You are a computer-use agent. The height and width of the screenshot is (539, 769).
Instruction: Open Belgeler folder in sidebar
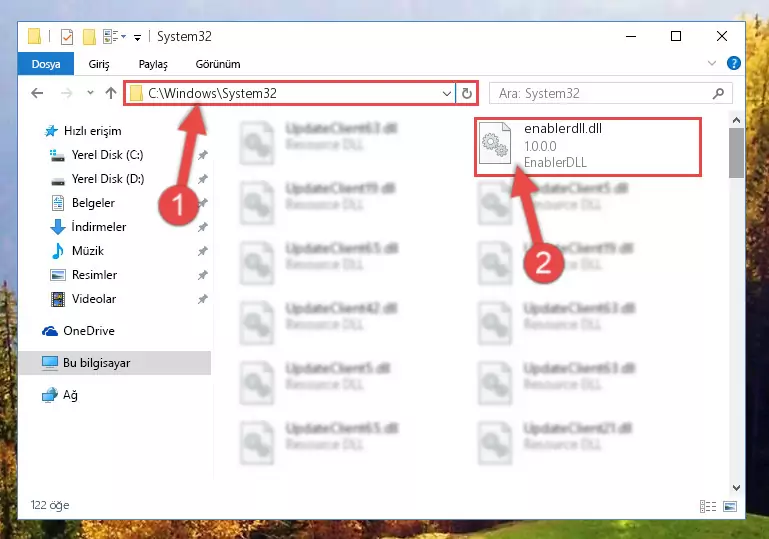coord(93,203)
